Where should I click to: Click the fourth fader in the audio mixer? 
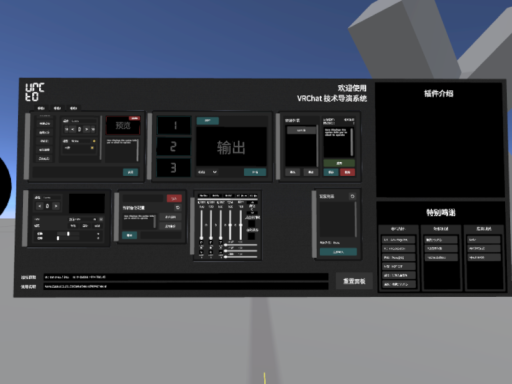point(230,225)
